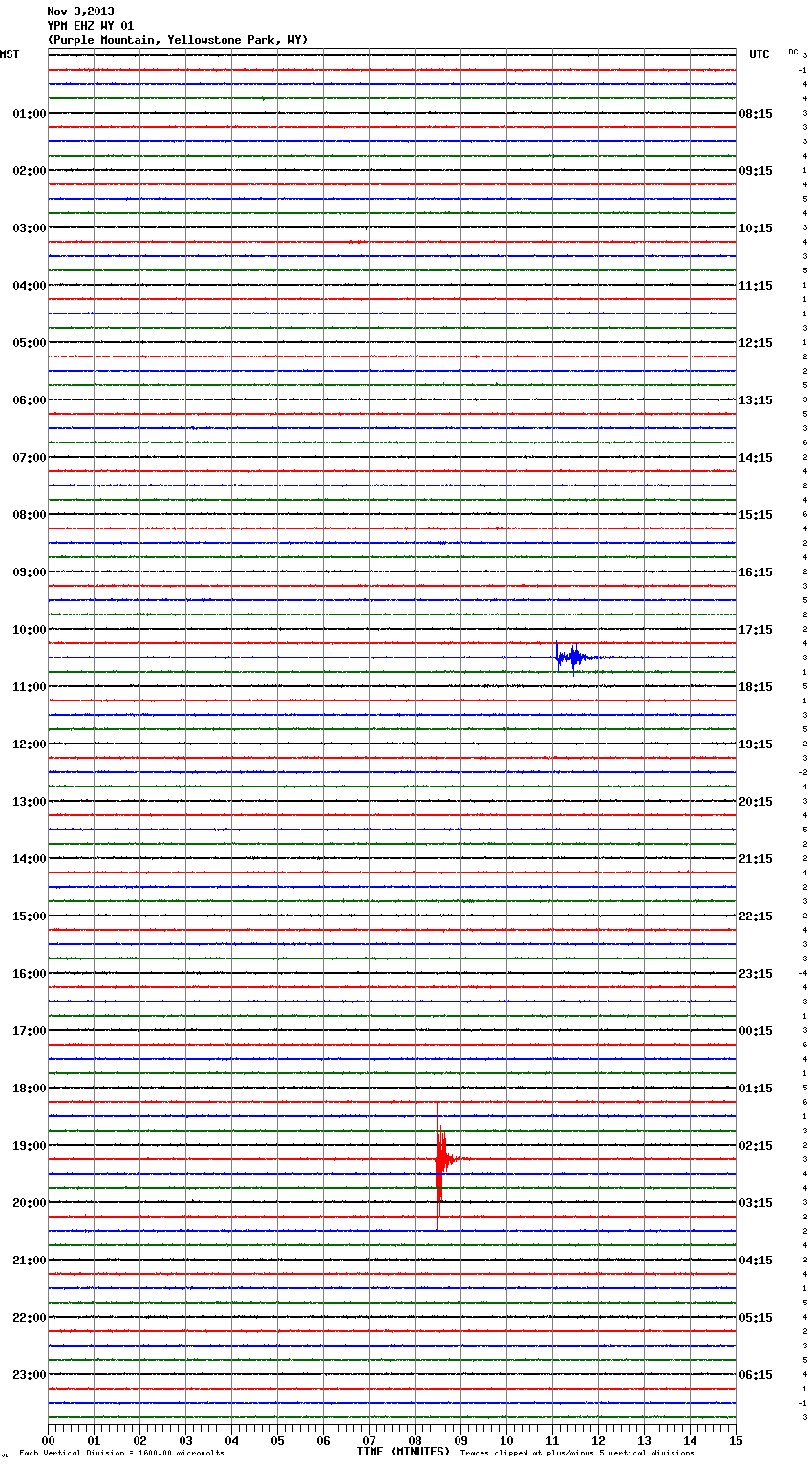Click the 02:15 UTC time label
The height and width of the screenshot is (1466, 812).
[x=756, y=1146]
